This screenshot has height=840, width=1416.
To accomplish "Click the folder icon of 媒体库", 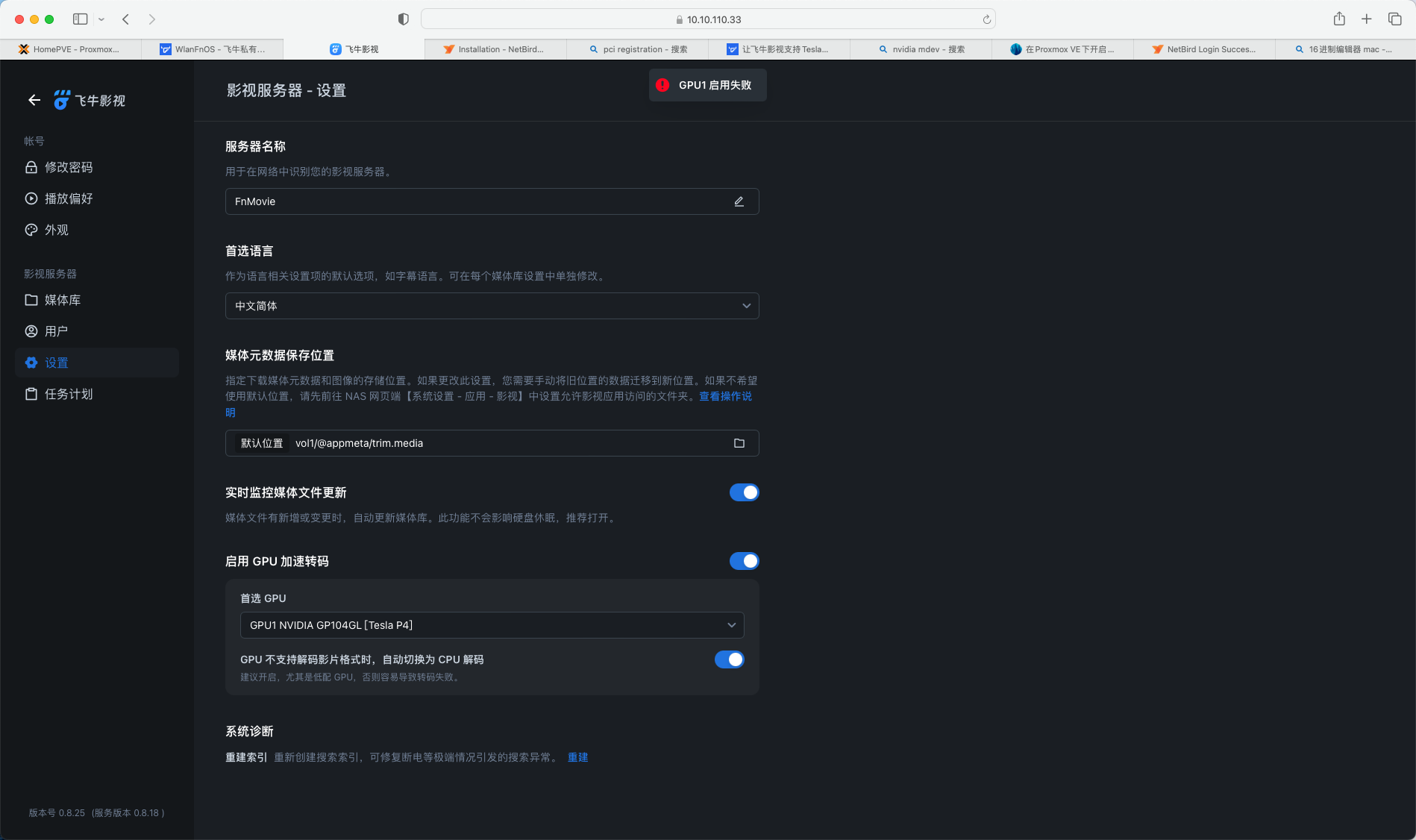I will [31, 300].
